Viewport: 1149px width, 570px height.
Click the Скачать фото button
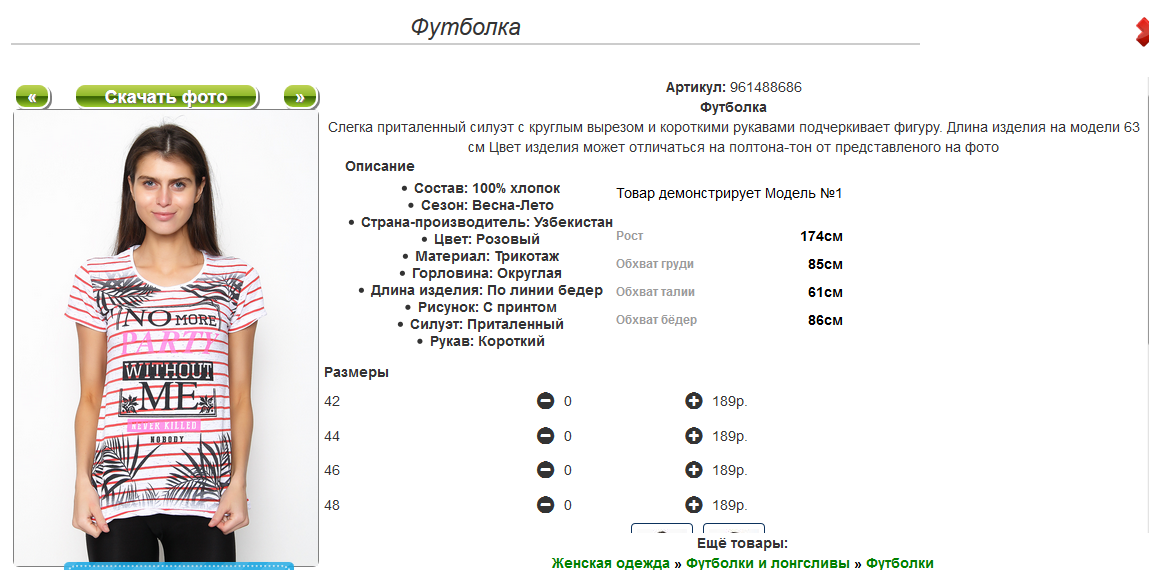pyautogui.click(x=167, y=97)
